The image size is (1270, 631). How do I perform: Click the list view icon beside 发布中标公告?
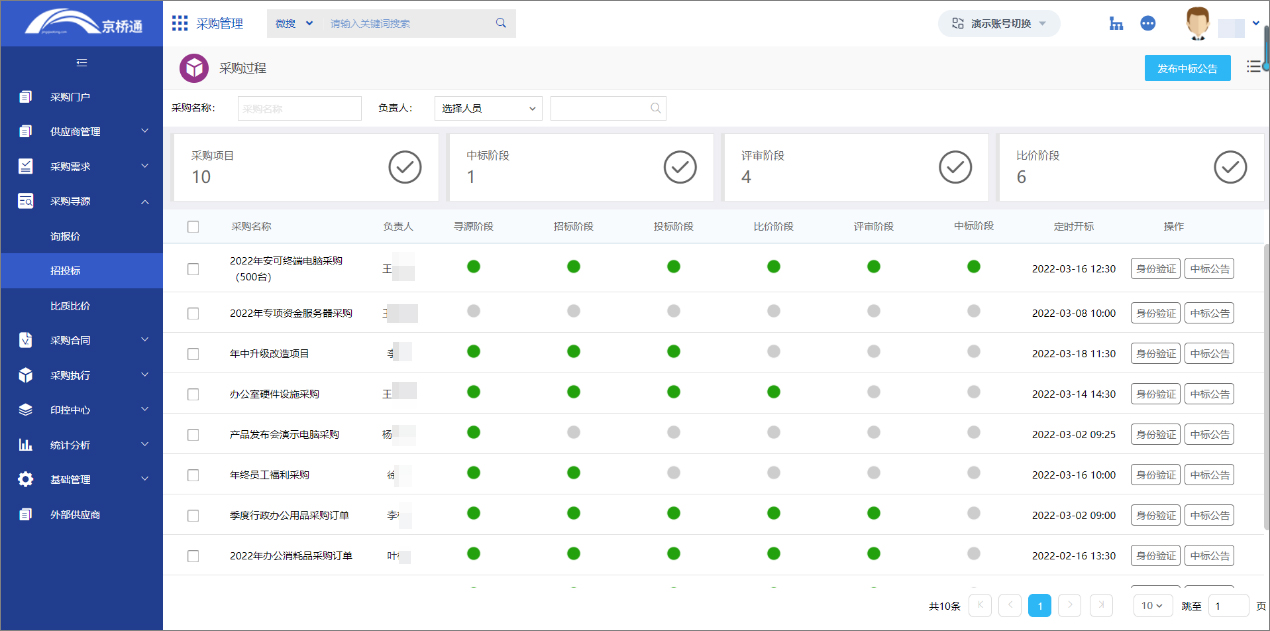click(x=1253, y=67)
